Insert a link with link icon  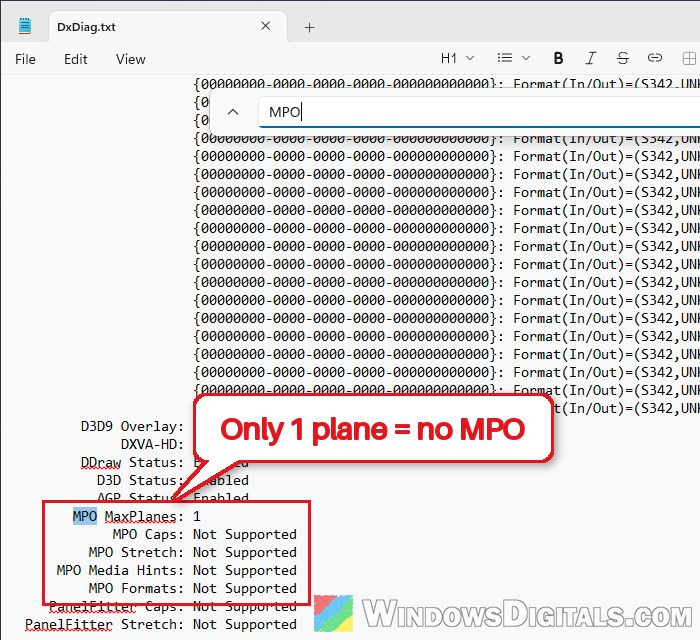pos(655,58)
